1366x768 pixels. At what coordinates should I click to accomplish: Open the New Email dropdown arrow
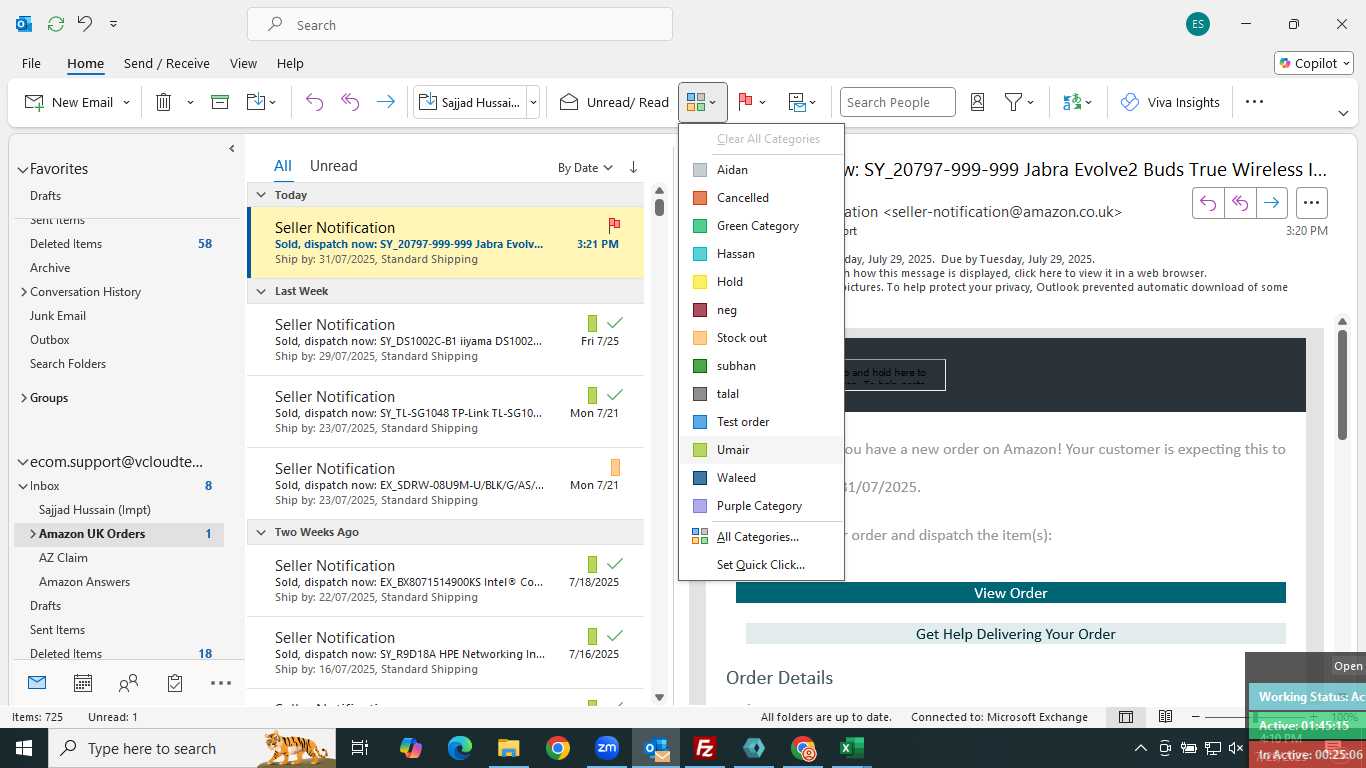tap(127, 102)
